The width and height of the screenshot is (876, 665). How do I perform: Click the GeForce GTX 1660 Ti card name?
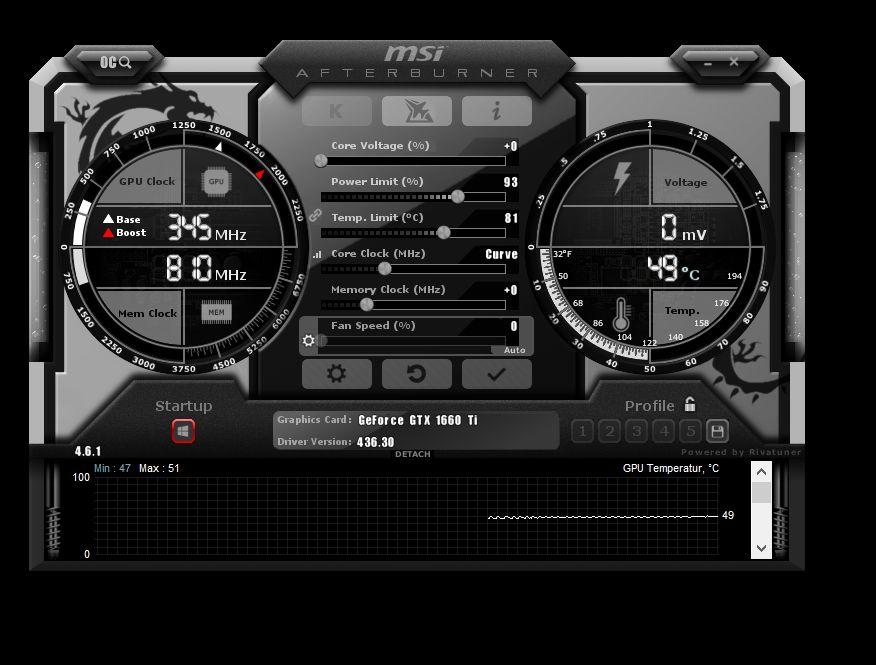pyautogui.click(x=418, y=420)
